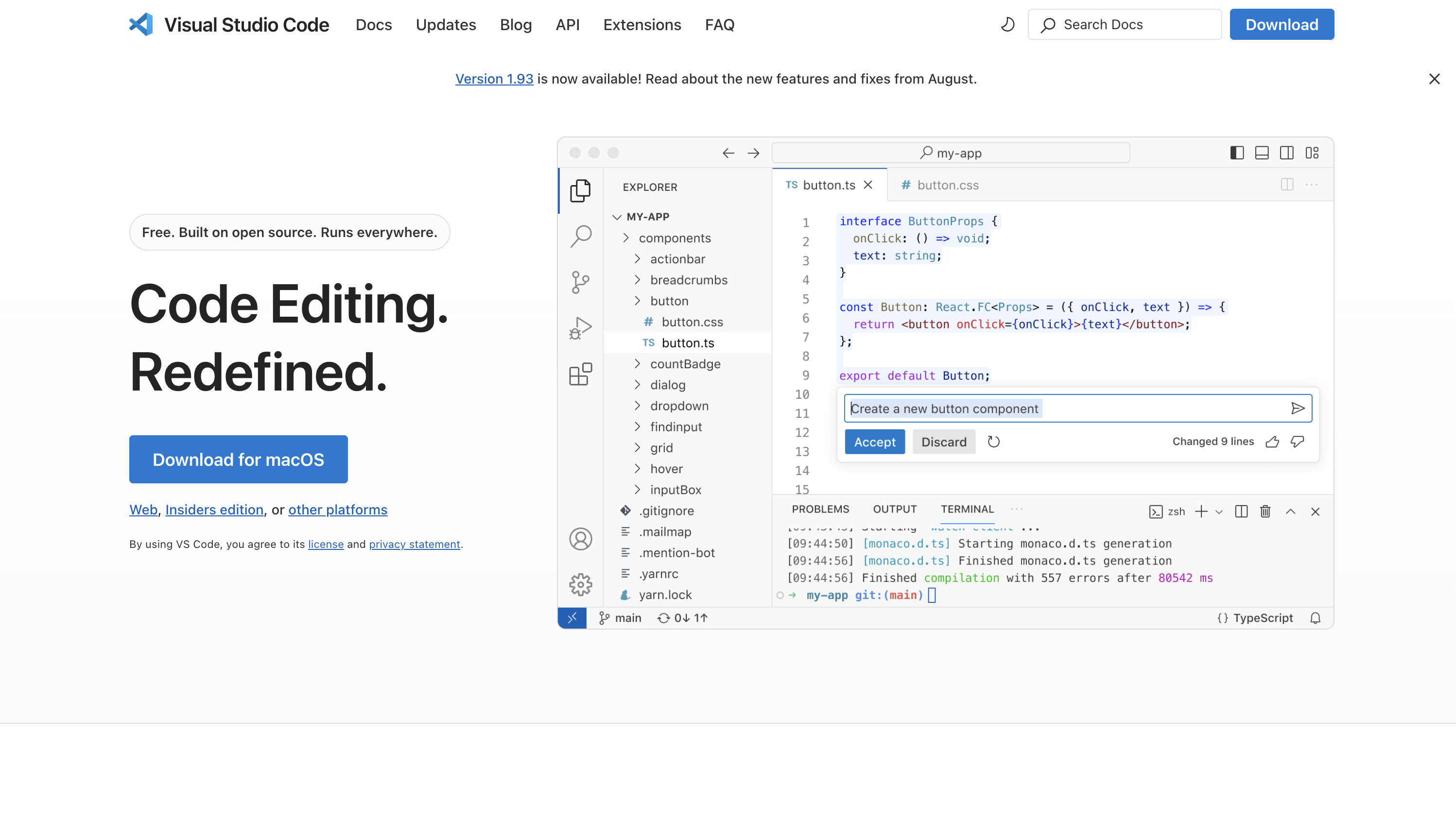Expand the components folder

pos(626,238)
